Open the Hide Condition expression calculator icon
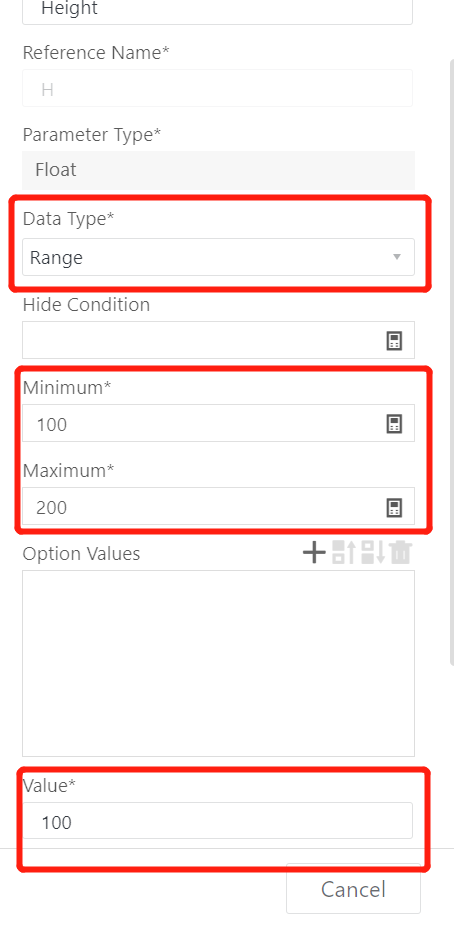This screenshot has height=928, width=454. pos(394,340)
